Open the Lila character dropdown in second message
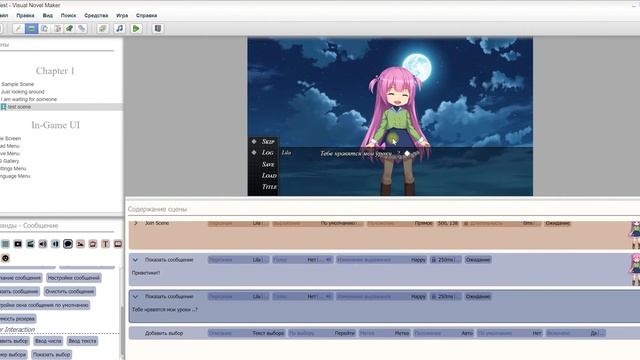 pos(238,297)
